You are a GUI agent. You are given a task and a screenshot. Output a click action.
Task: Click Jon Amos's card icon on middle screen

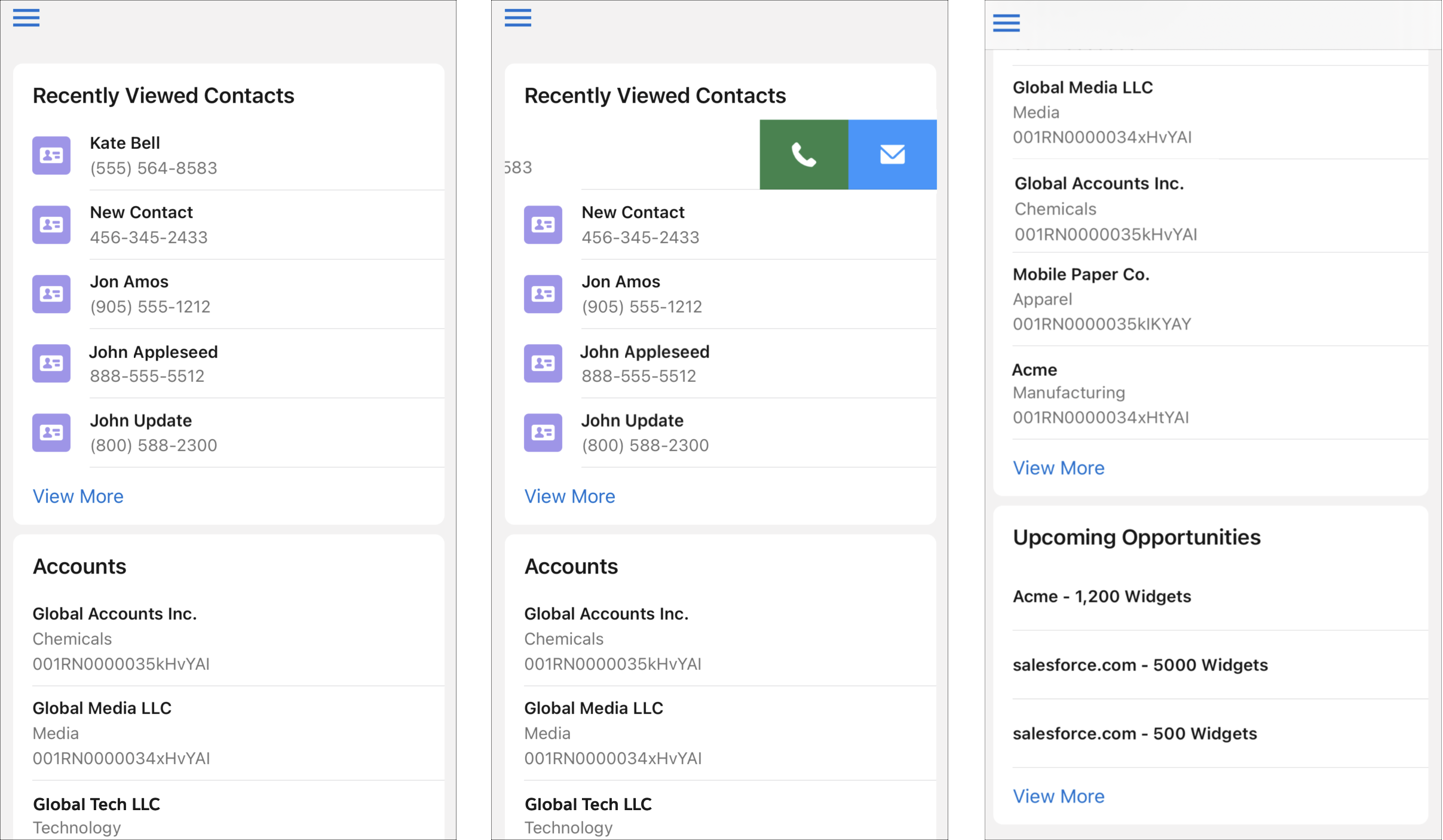coord(543,294)
